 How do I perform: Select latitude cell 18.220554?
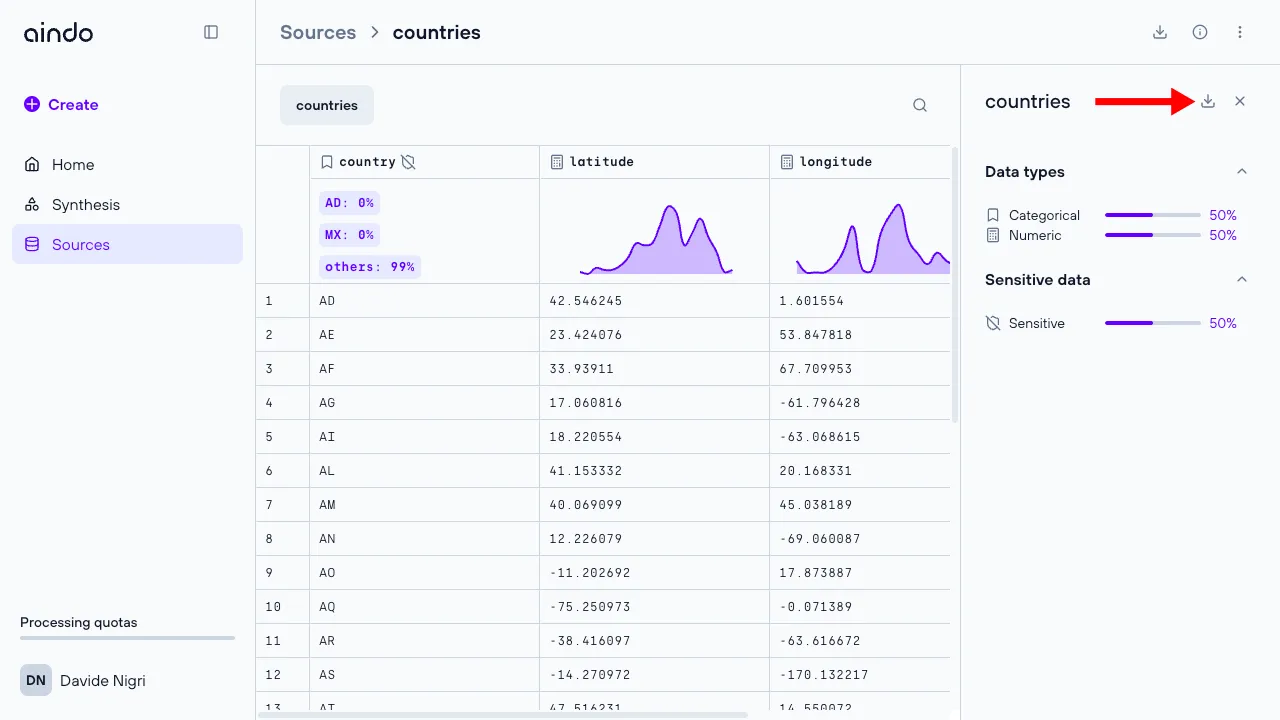(654, 437)
